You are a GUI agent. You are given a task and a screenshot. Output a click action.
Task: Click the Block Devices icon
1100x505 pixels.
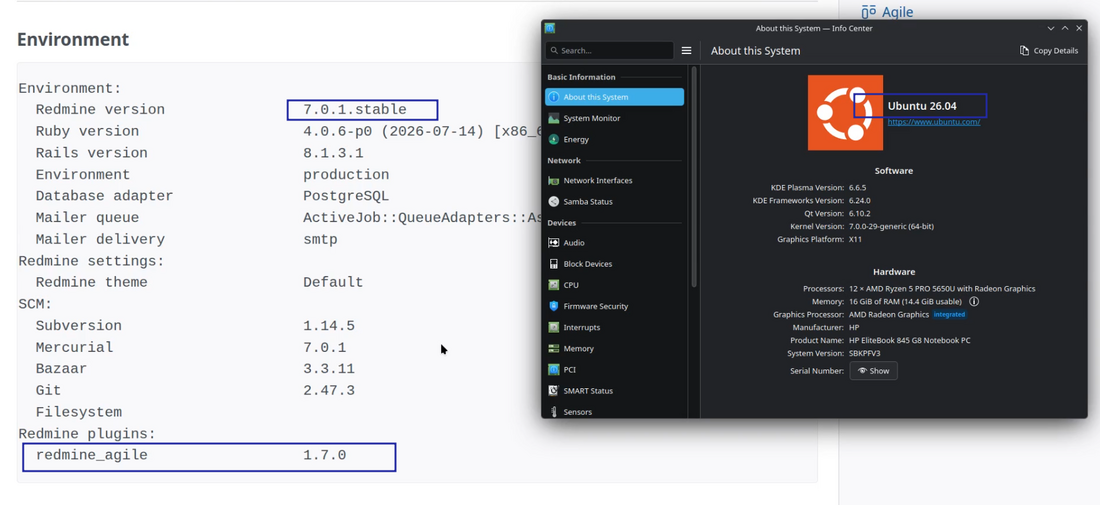[554, 264]
